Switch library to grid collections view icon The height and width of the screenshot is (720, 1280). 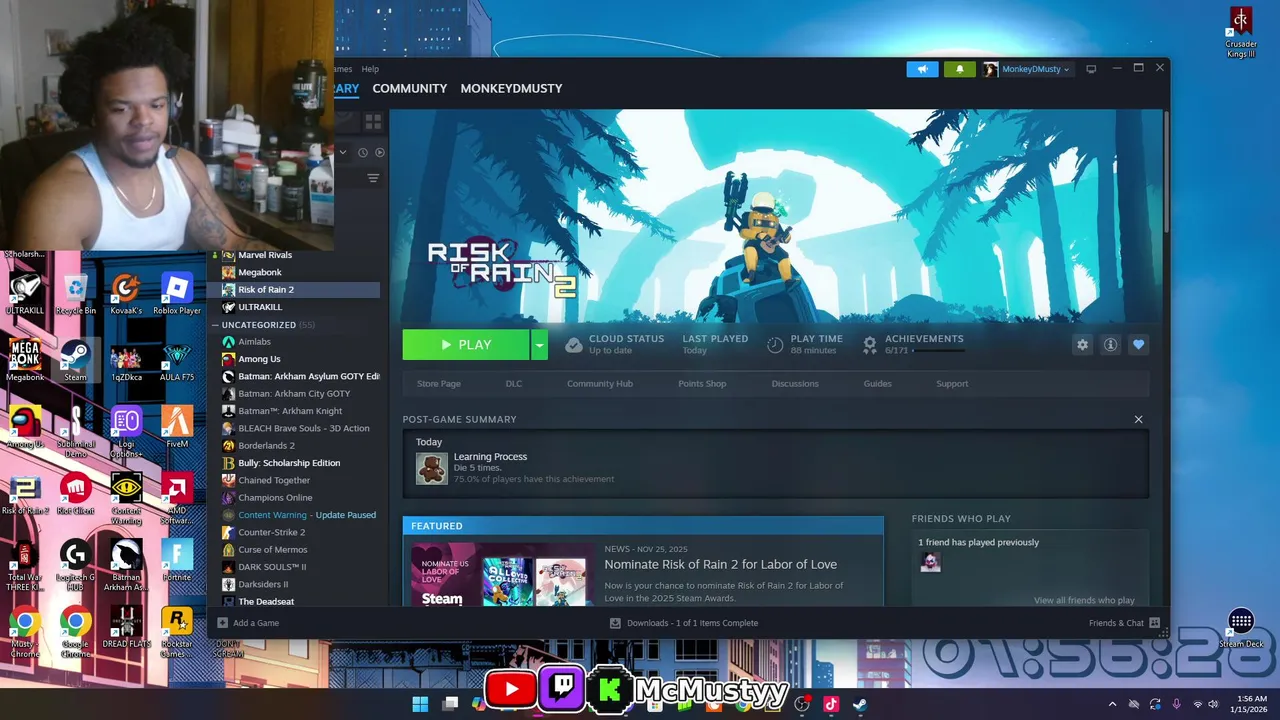click(373, 122)
